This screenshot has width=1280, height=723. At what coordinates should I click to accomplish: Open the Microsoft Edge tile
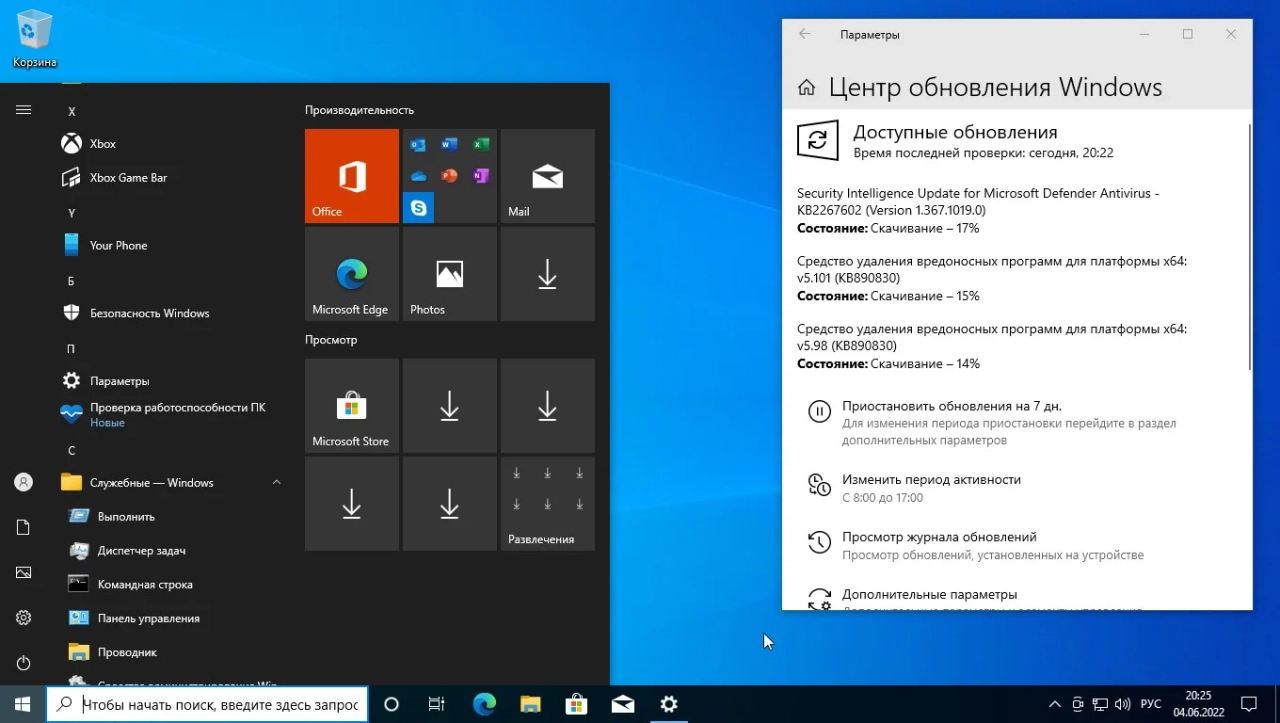[352, 274]
